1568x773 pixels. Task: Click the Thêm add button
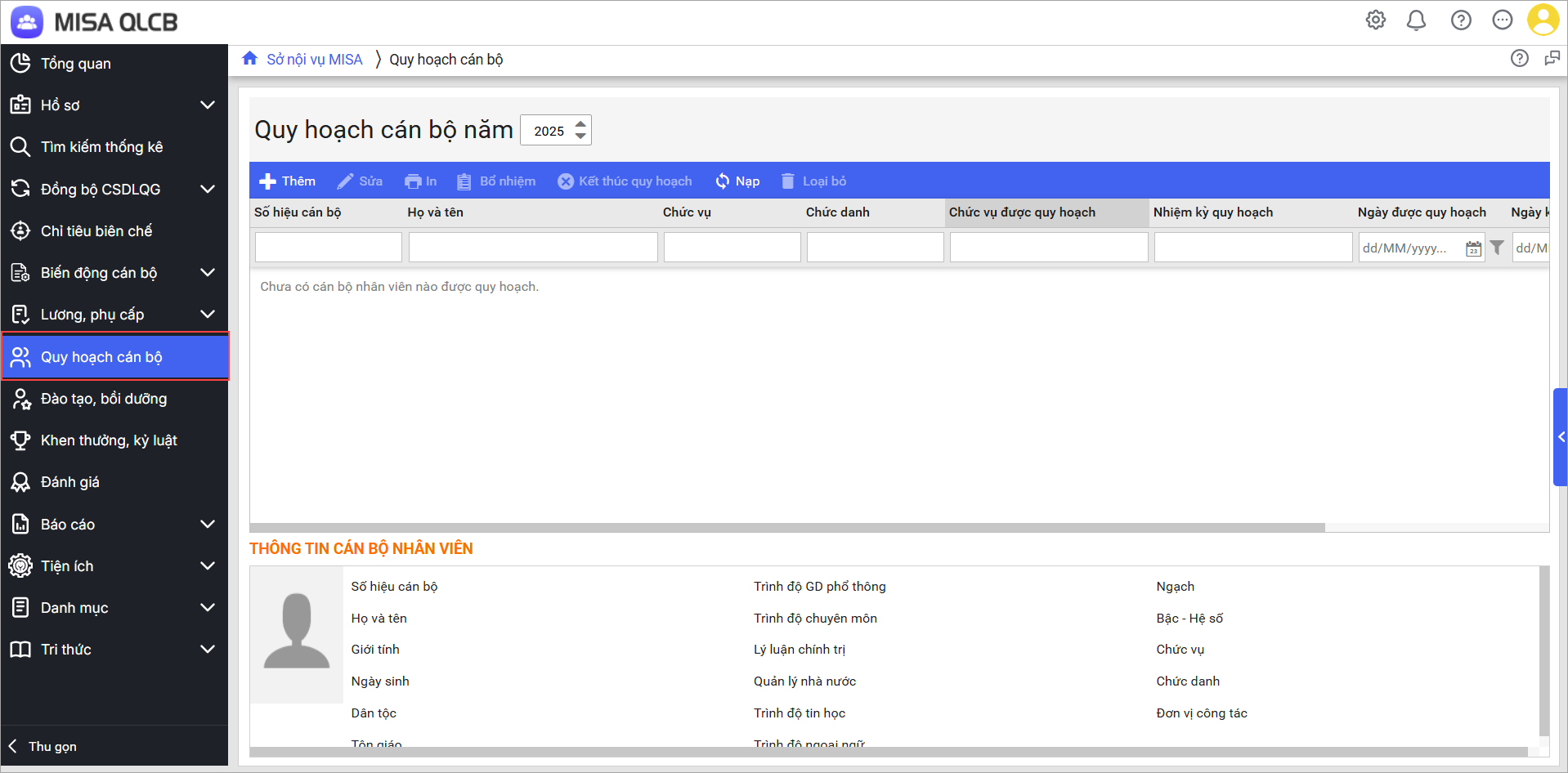(x=287, y=181)
